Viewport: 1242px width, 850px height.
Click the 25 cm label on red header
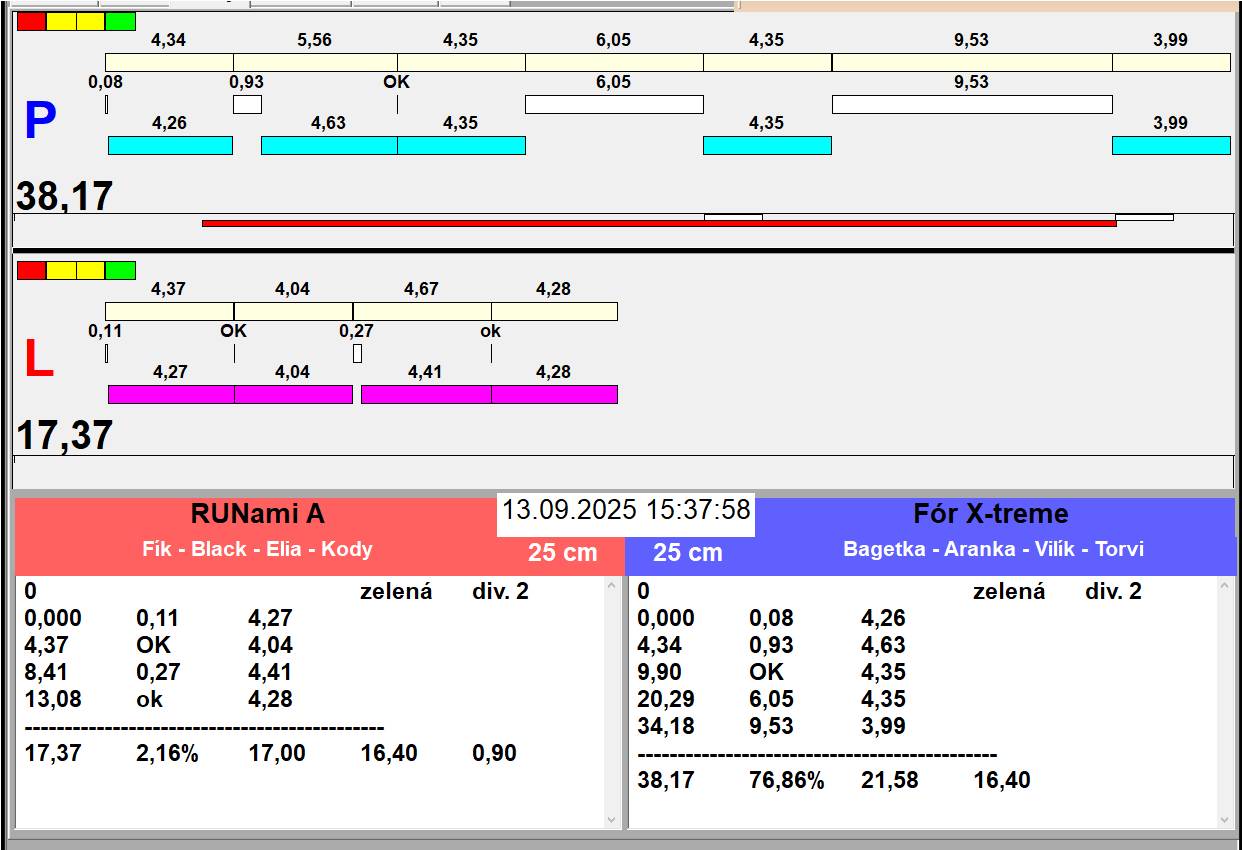(x=563, y=552)
